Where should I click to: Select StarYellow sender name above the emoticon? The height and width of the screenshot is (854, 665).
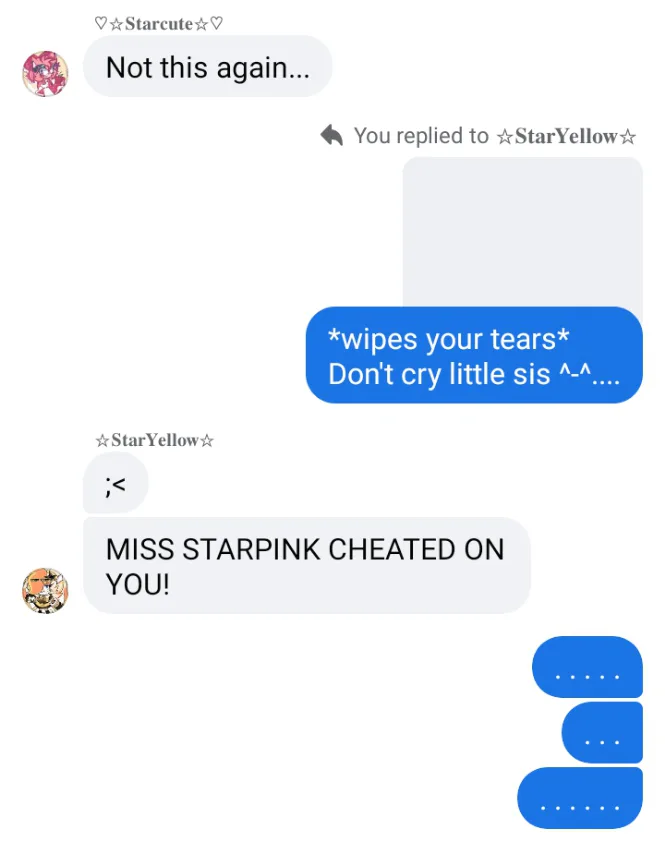click(155, 440)
